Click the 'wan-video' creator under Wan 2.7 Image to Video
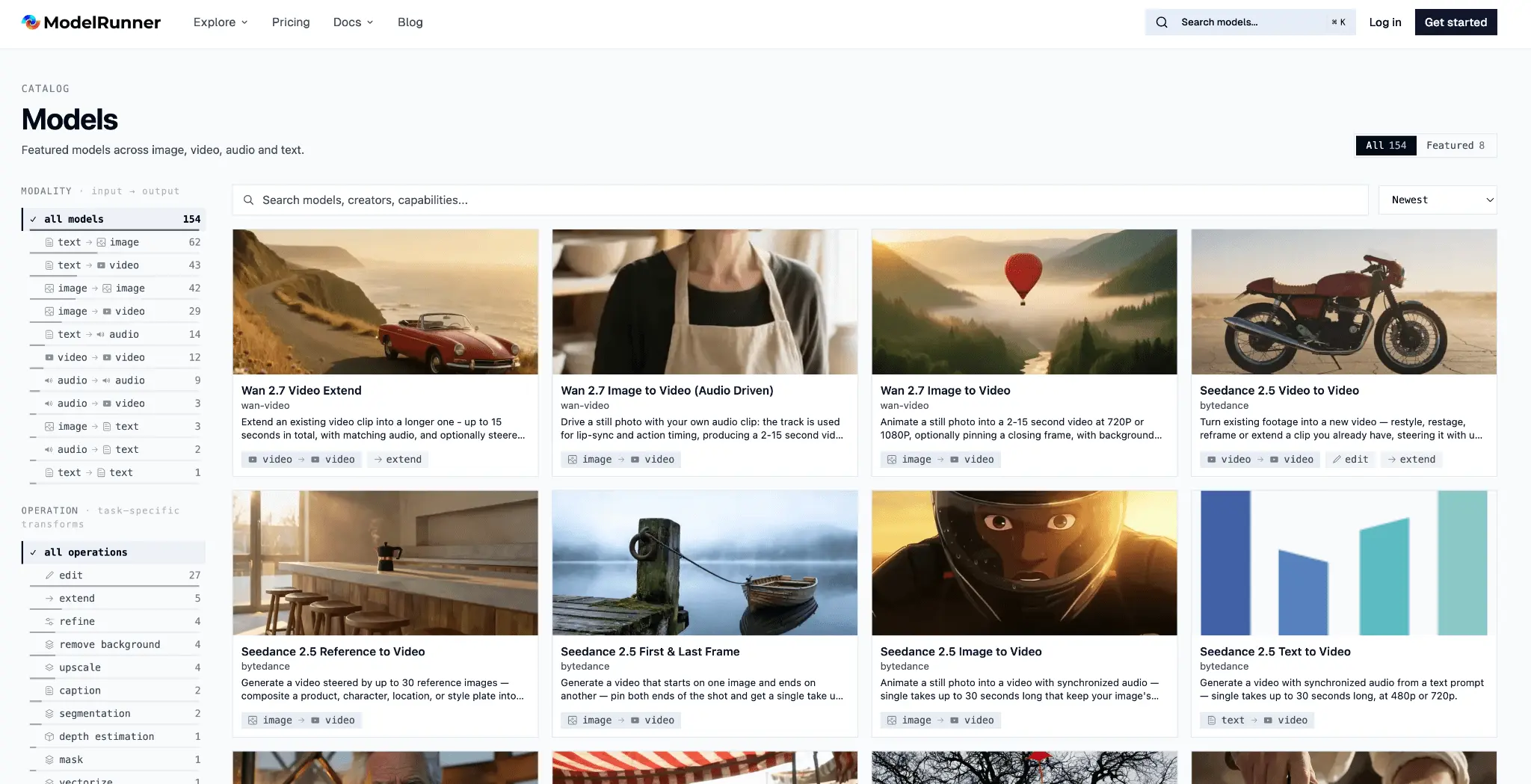The image size is (1531, 784). (905, 406)
